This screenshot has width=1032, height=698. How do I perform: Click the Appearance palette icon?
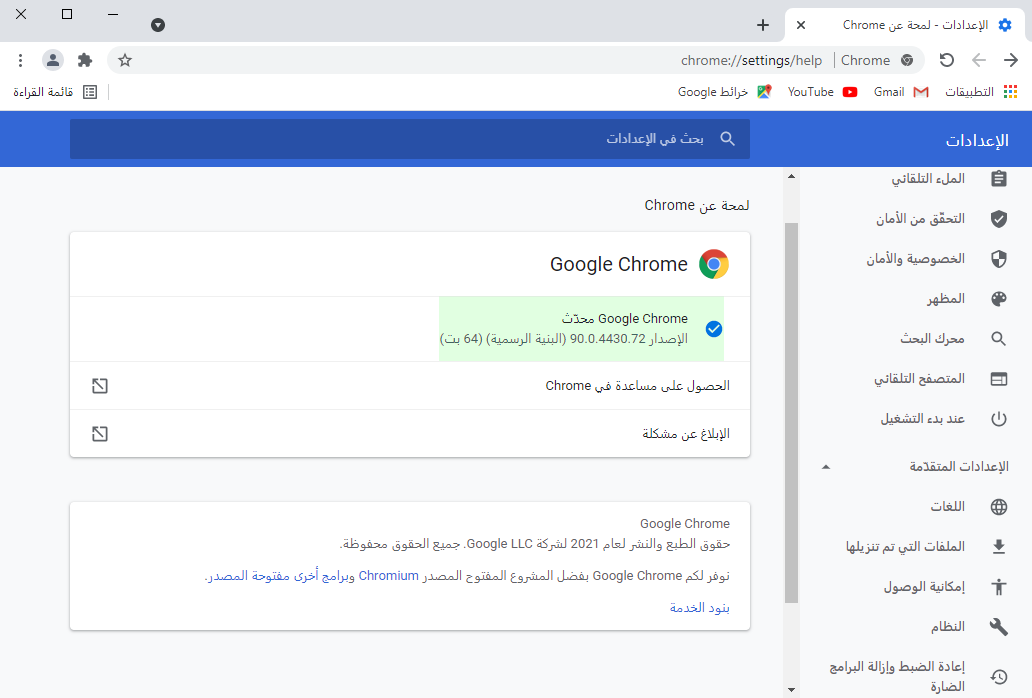[x=998, y=299]
